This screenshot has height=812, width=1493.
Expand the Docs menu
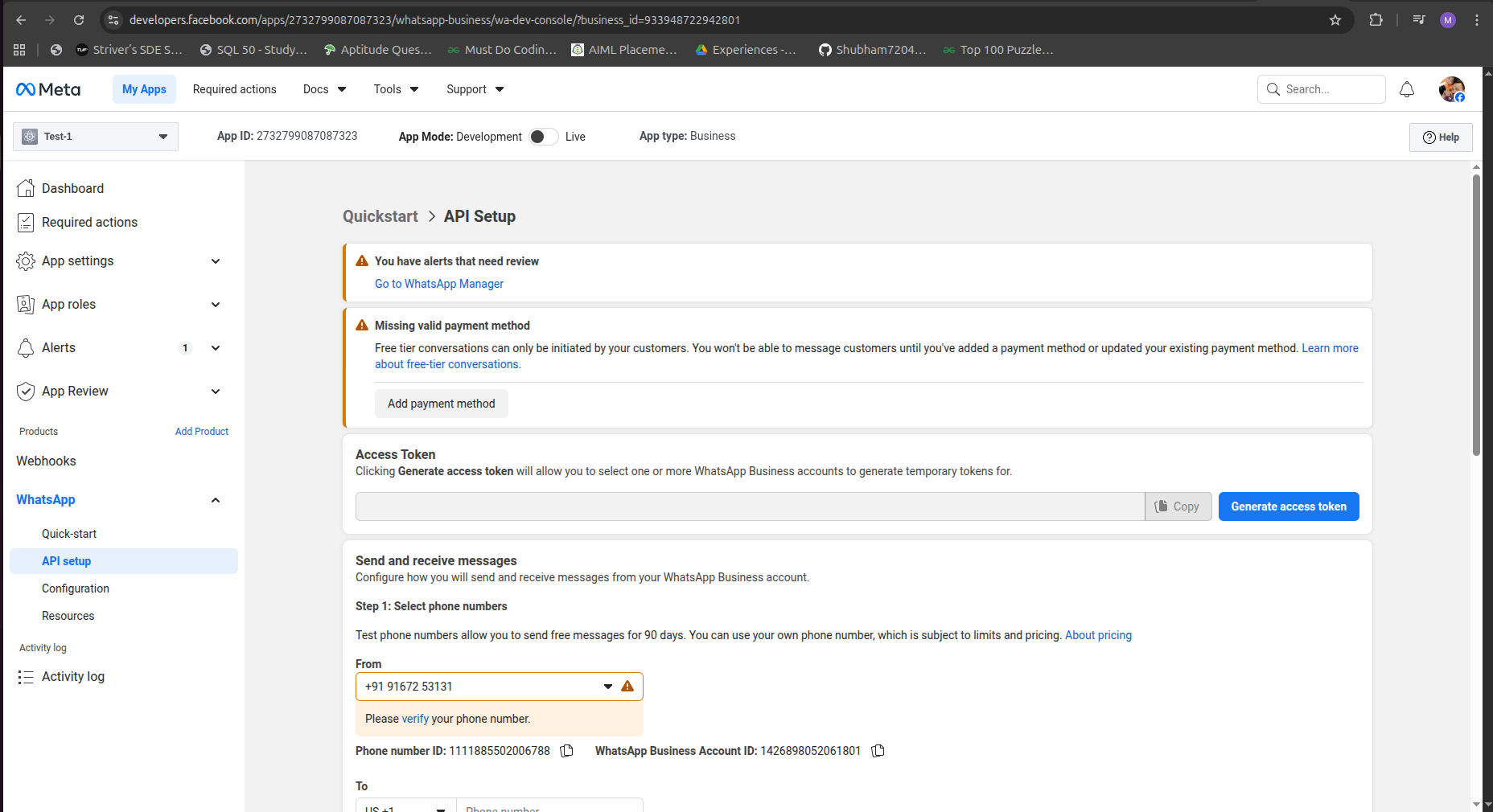[324, 89]
